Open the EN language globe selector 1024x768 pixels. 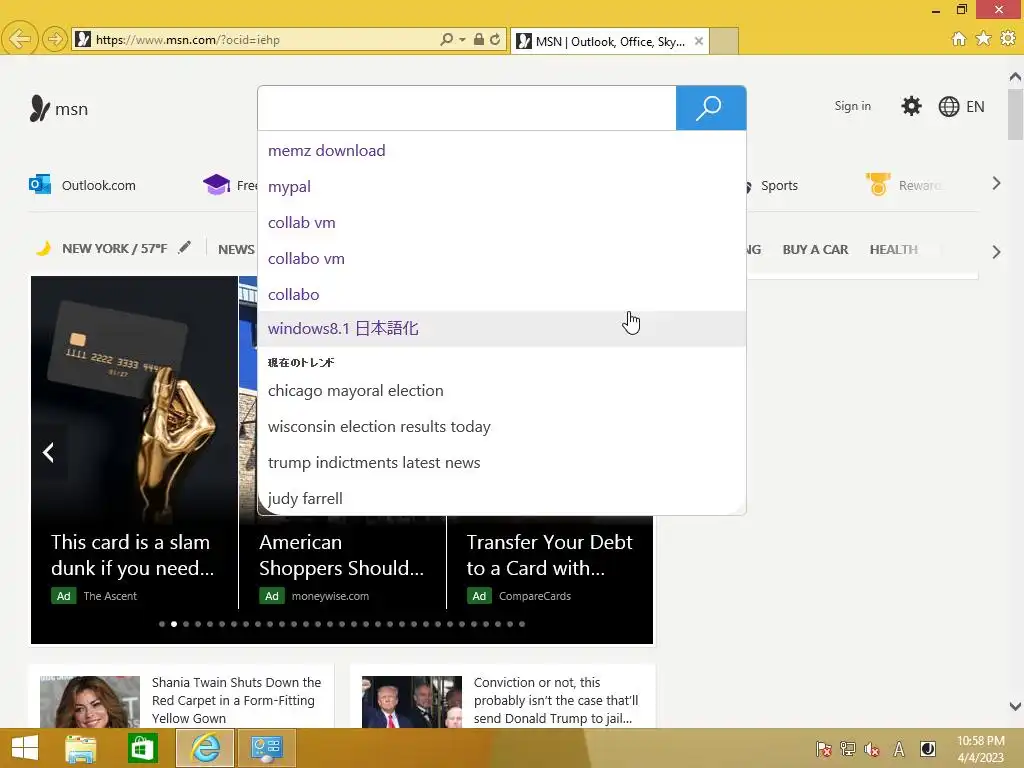tap(961, 106)
